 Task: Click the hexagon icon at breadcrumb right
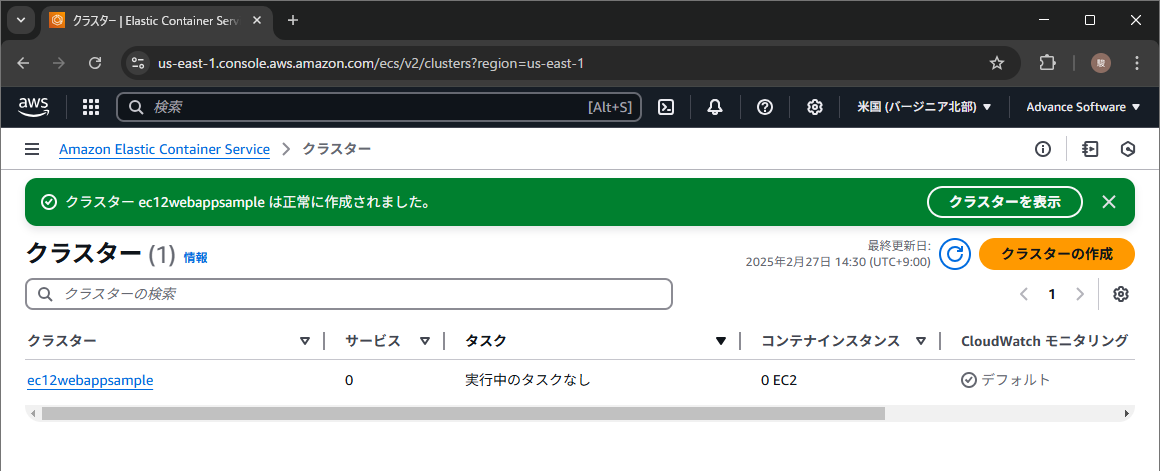tap(1127, 149)
